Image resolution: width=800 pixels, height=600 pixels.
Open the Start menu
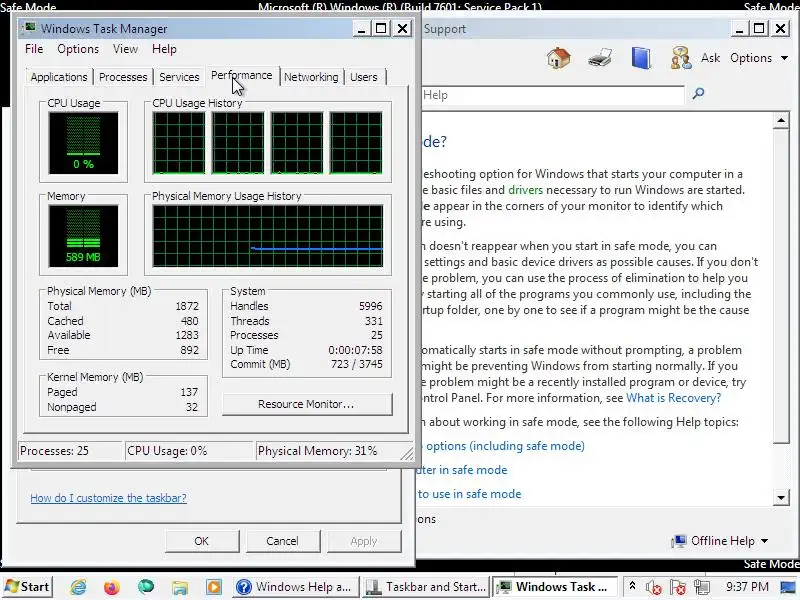pyautogui.click(x=27, y=587)
